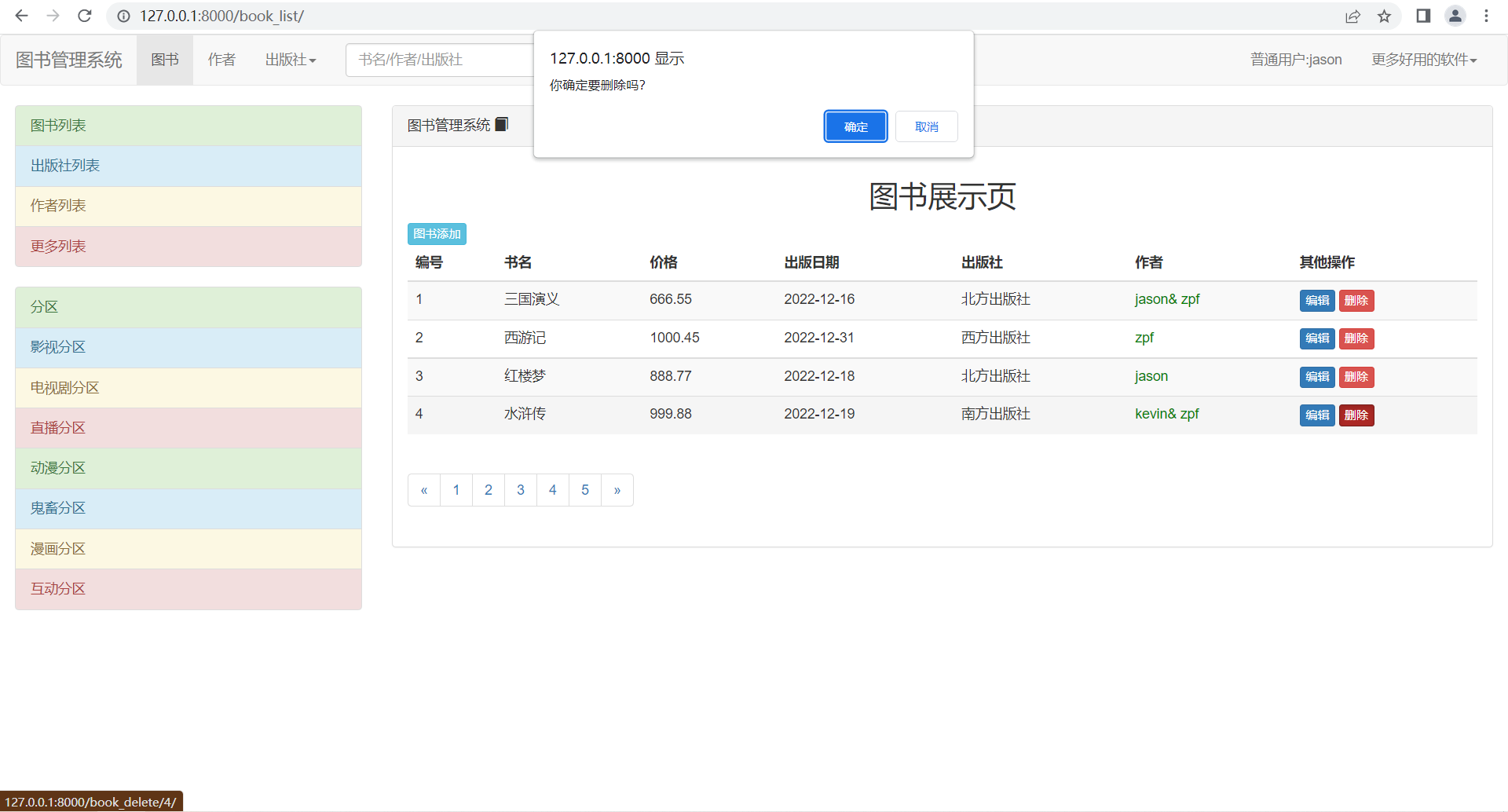
Task: Go to pagination page 1
Action: [456, 490]
